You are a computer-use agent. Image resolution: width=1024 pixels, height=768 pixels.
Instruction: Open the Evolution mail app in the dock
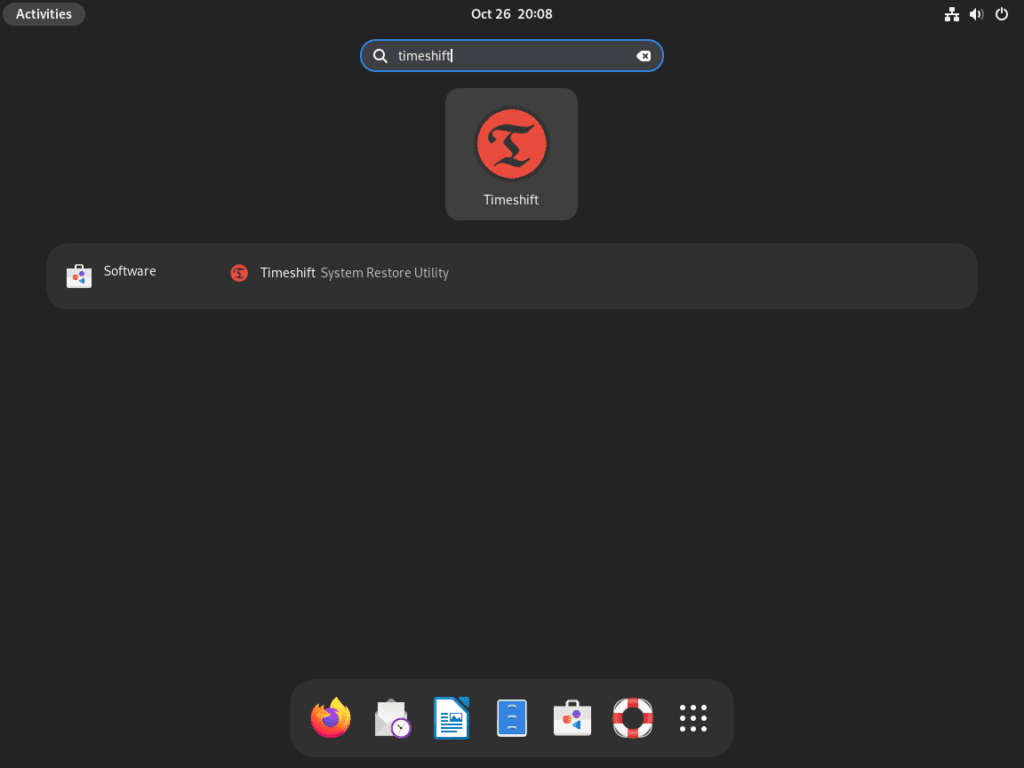[391, 717]
